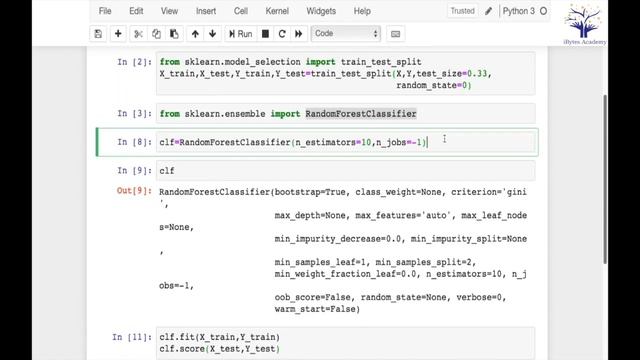Viewport: 640px width, 360px height.
Task: Move selected cell down arrow
Action: pos(213,34)
